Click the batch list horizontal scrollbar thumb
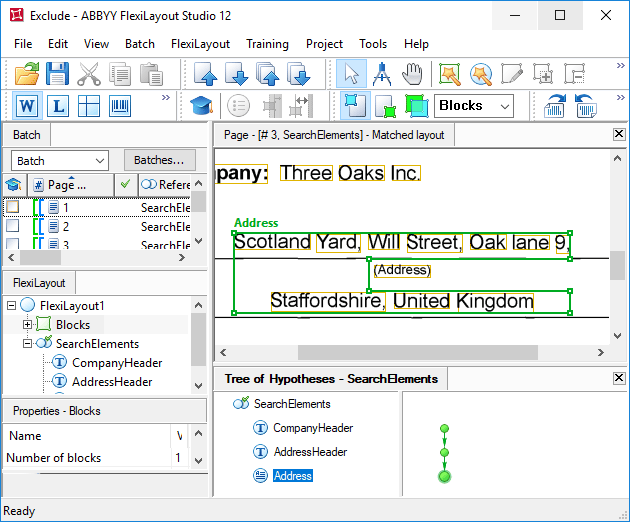 [x=40, y=258]
